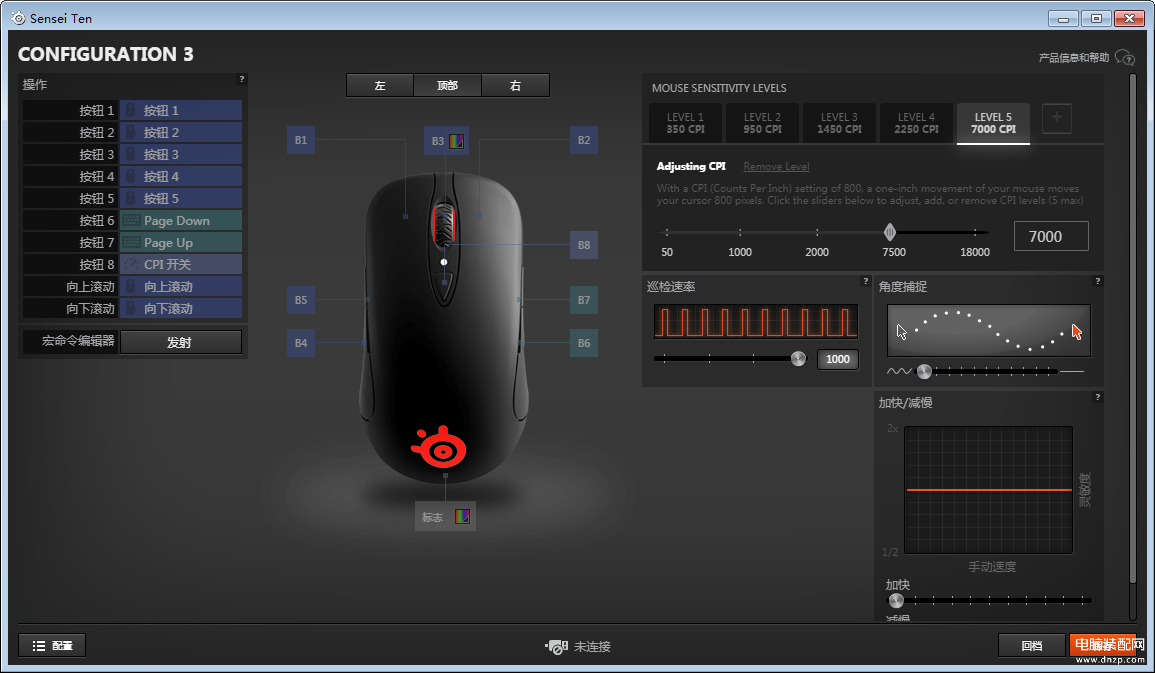This screenshot has width=1155, height=673.
Task: Select the B8 button marker
Action: click(x=584, y=245)
